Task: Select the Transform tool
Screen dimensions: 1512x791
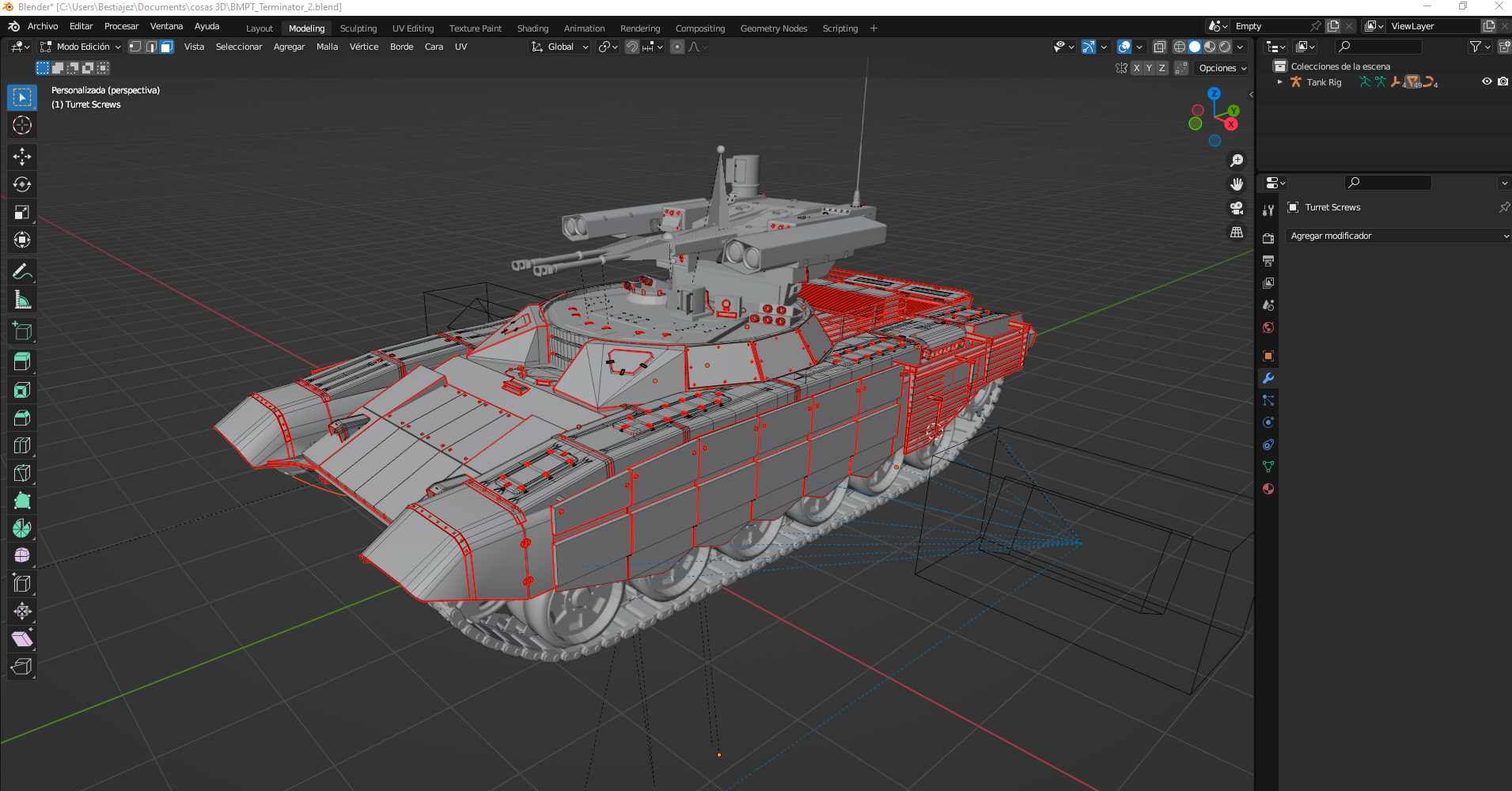Action: pos(22,240)
